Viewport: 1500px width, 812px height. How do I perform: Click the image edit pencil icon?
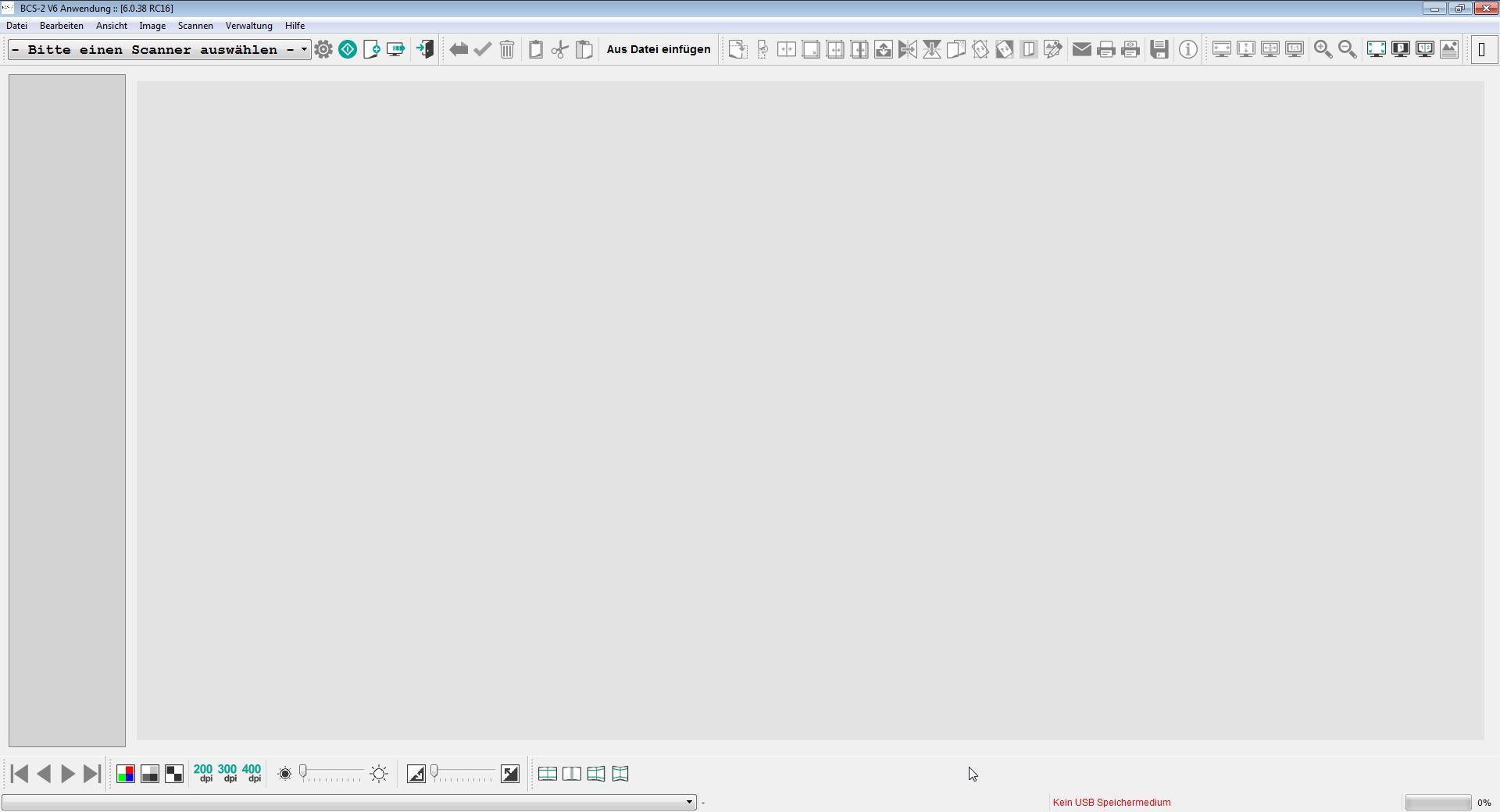[x=1053, y=49]
